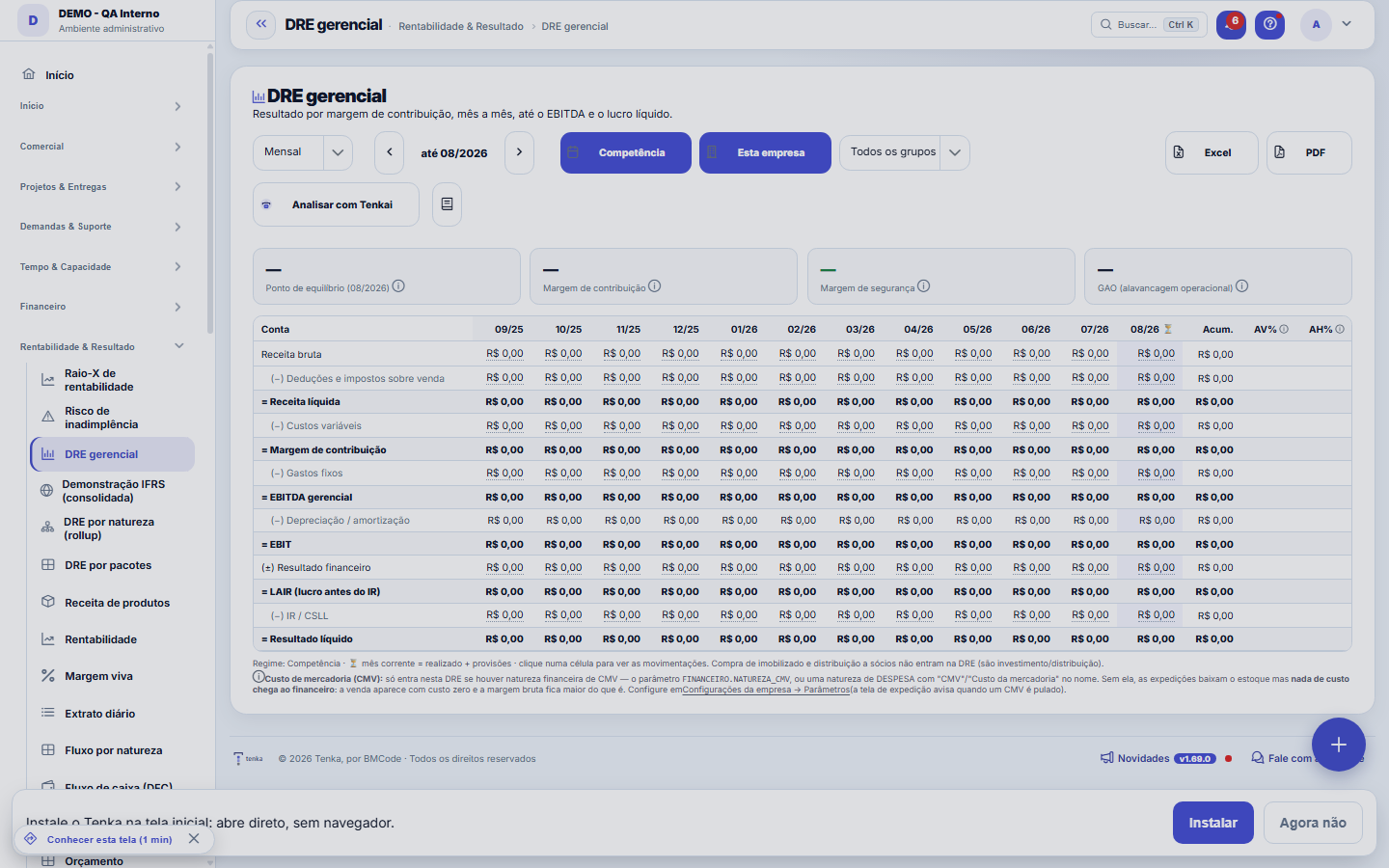Expand the Tempo & Capacidade section
Viewport: 1389px width, 868px height.
[101, 267]
